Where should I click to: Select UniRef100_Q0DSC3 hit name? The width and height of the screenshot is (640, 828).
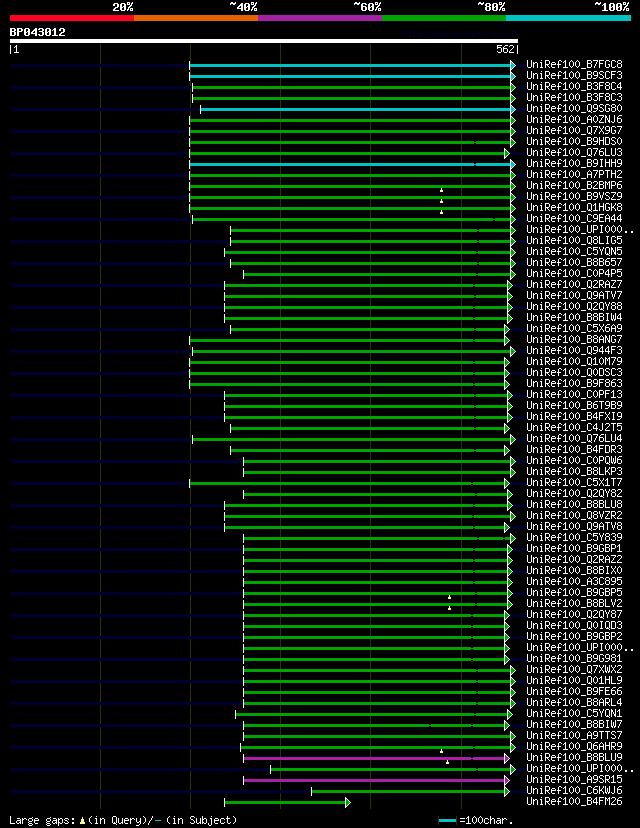point(574,372)
